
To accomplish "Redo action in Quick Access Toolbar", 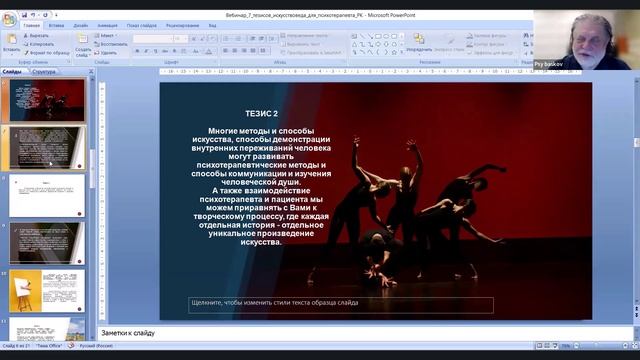I will [45, 15].
